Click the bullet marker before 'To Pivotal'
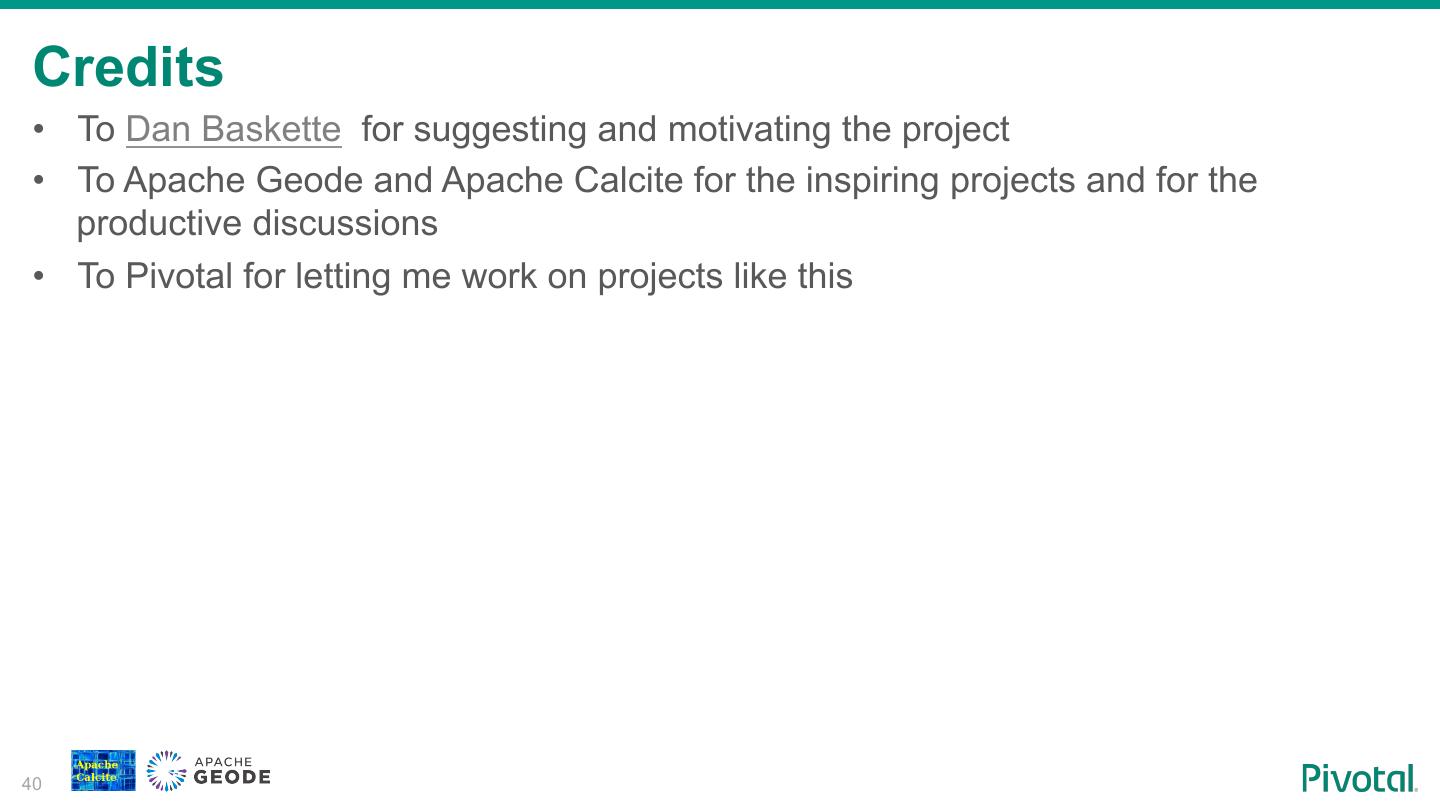 (39, 276)
